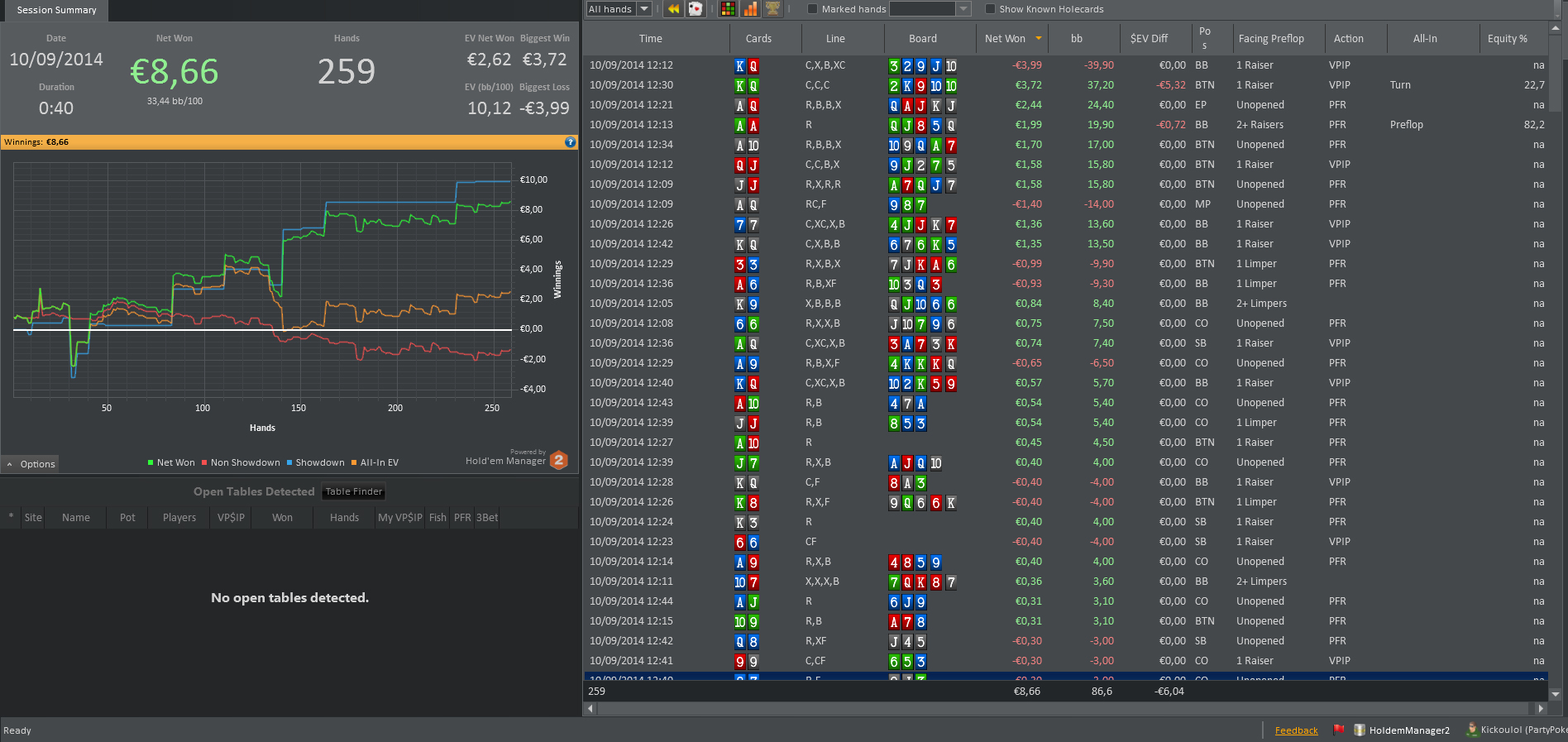Select the hand at 10/09/2014 12:34

[1066, 145]
